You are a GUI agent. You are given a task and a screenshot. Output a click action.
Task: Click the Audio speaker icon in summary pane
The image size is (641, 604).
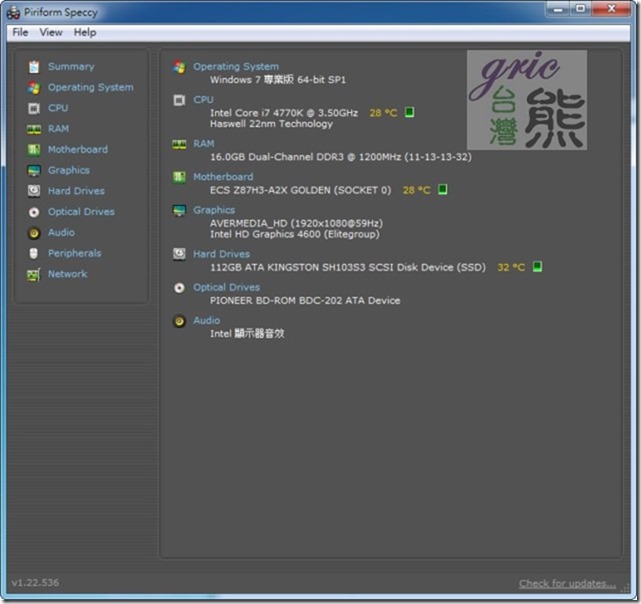[x=179, y=321]
